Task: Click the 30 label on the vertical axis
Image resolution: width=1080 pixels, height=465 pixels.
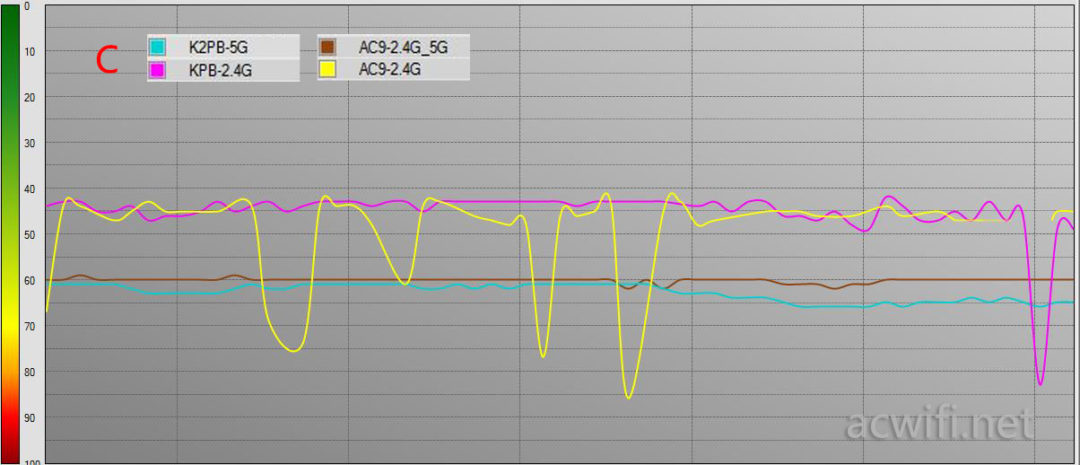Action: point(29,143)
